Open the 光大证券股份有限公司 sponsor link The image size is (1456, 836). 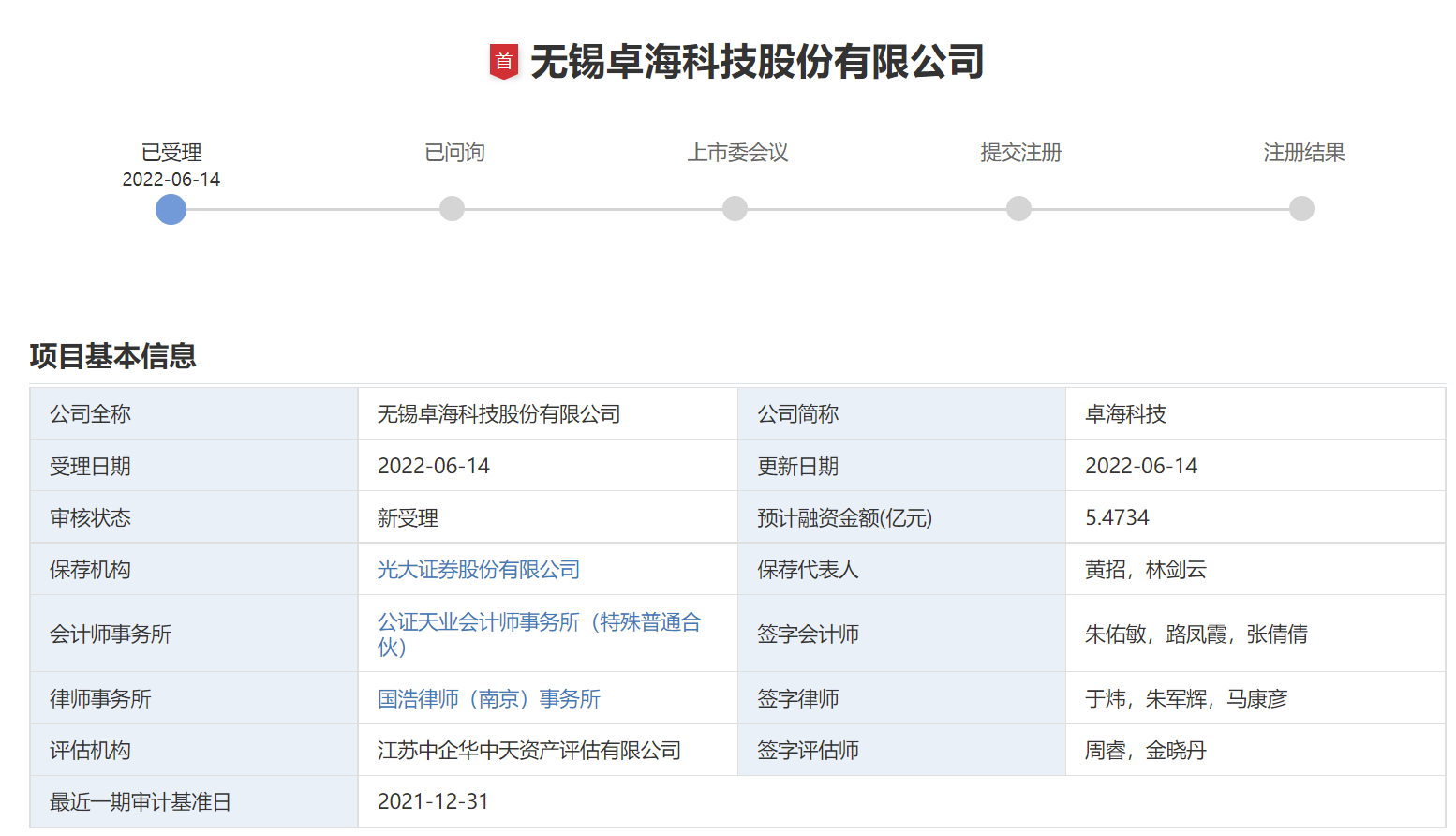click(479, 569)
